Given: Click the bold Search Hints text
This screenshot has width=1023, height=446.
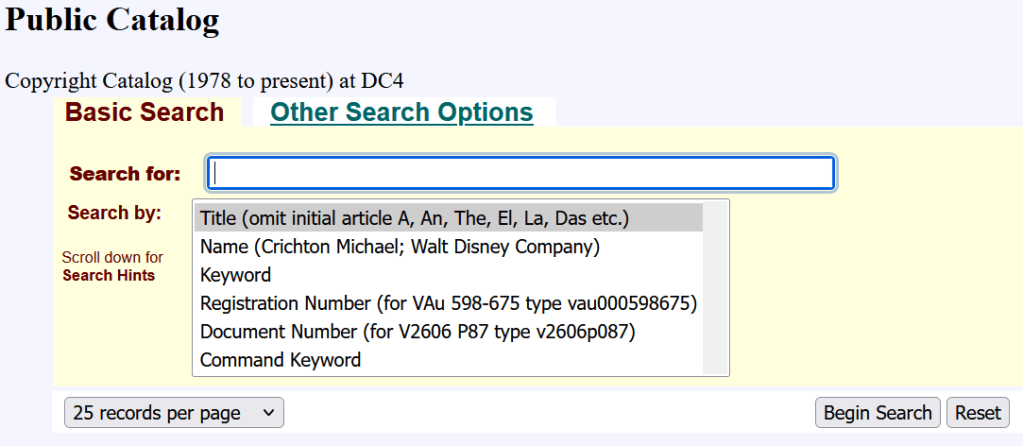Looking at the screenshot, I should (x=109, y=275).
